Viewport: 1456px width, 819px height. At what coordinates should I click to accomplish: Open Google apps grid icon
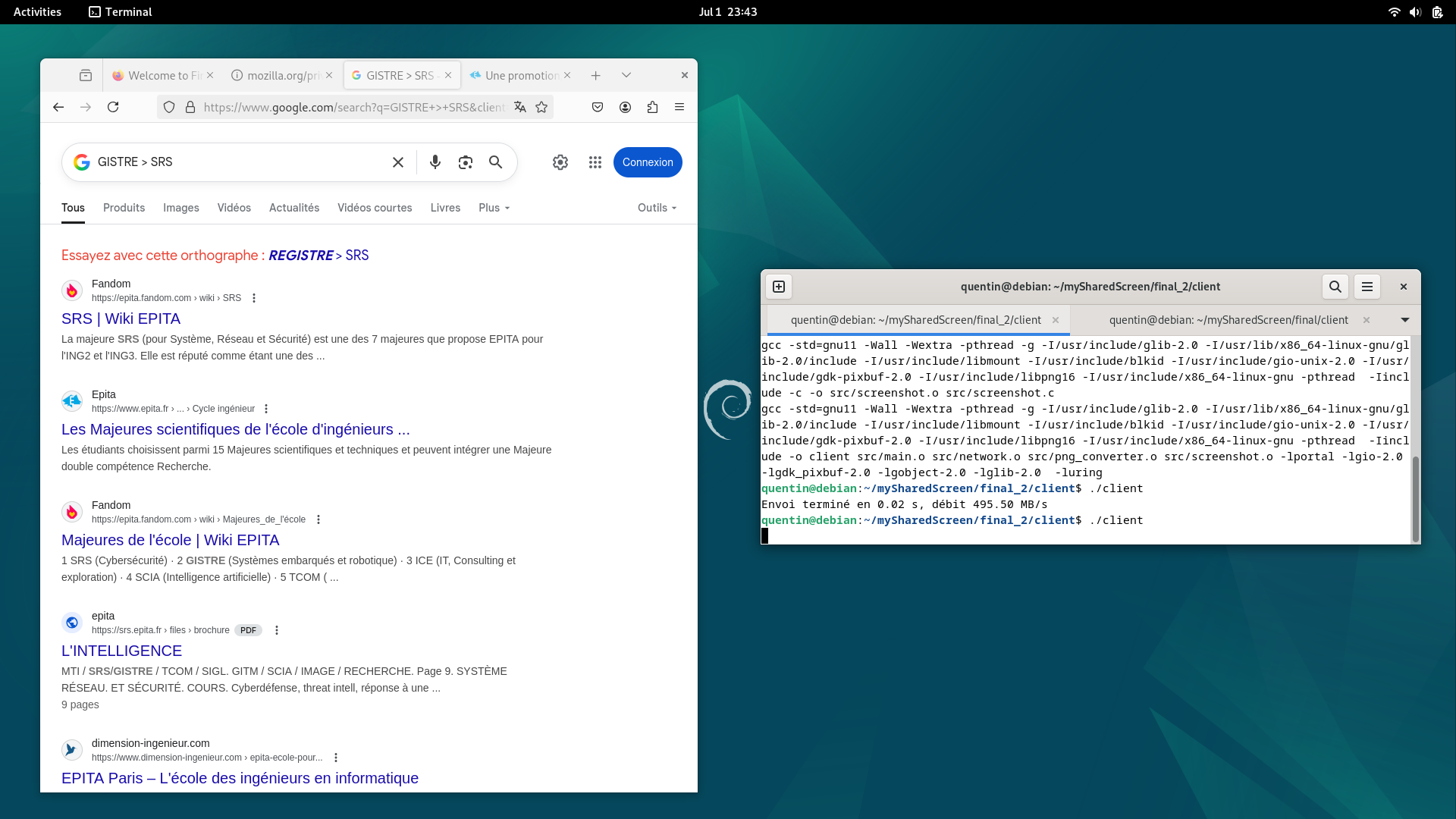[x=595, y=162]
